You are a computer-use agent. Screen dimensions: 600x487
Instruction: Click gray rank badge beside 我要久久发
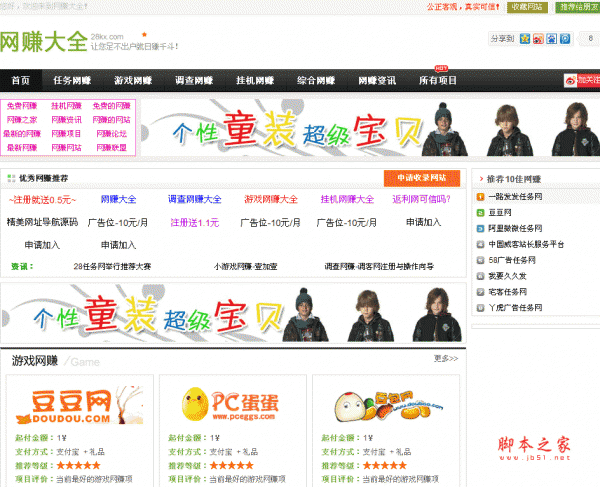(480, 276)
